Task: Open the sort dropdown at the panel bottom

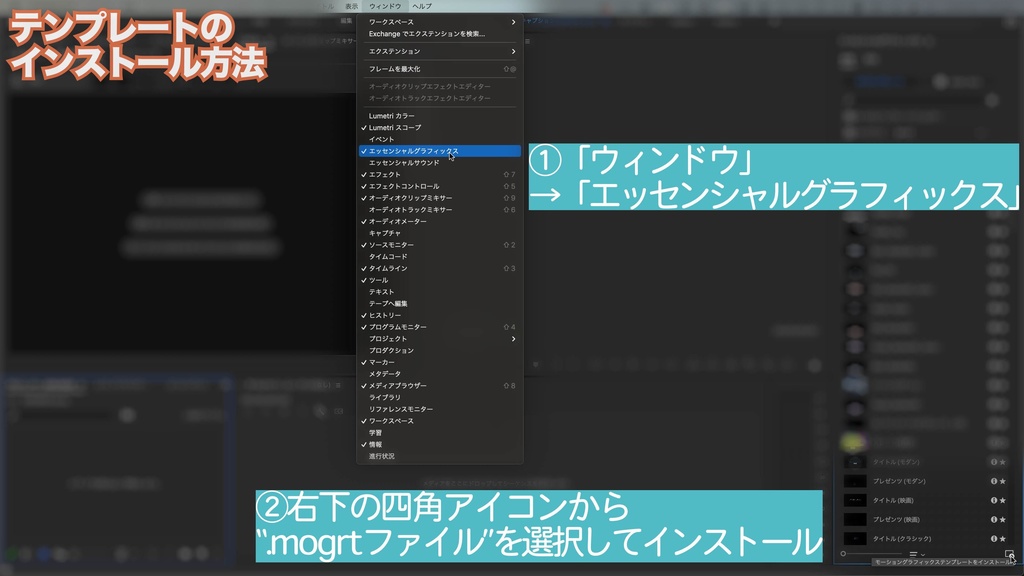Action: (x=922, y=554)
